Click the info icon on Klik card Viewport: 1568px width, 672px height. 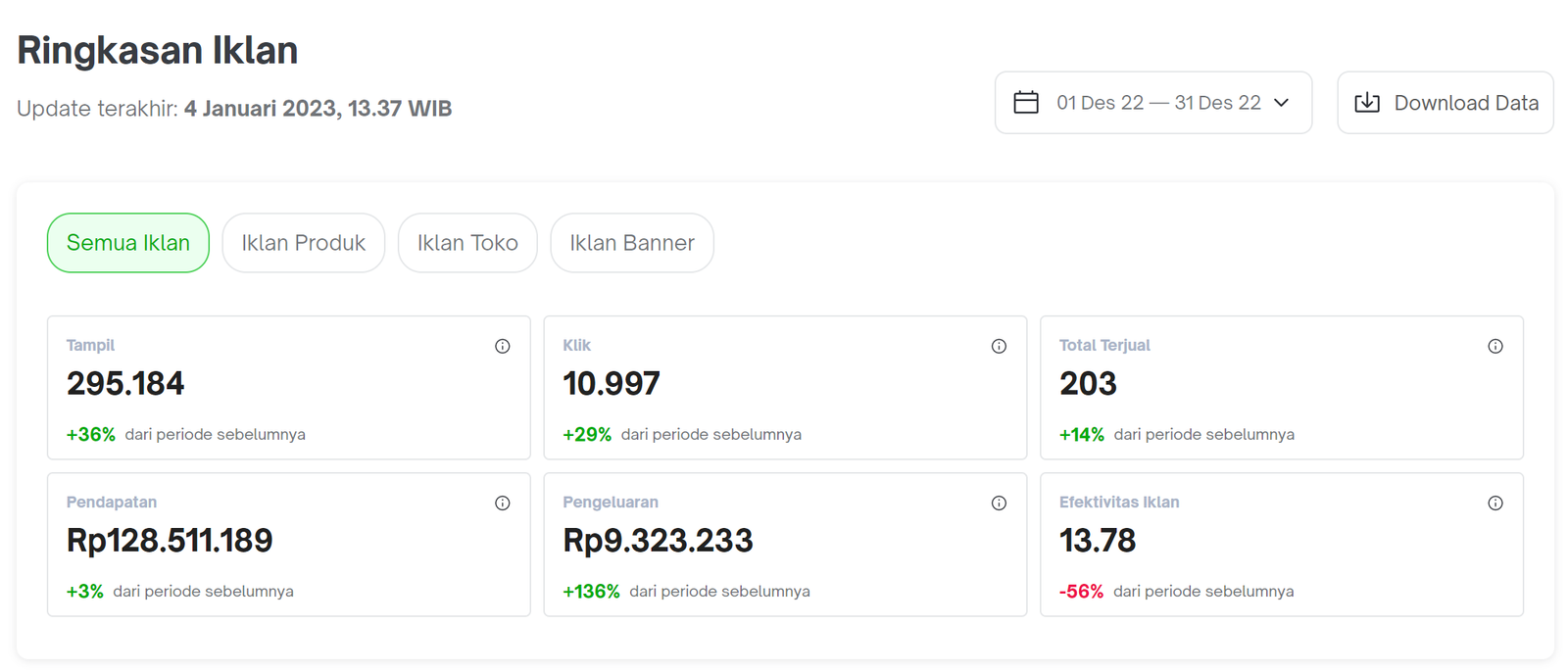[x=999, y=346]
